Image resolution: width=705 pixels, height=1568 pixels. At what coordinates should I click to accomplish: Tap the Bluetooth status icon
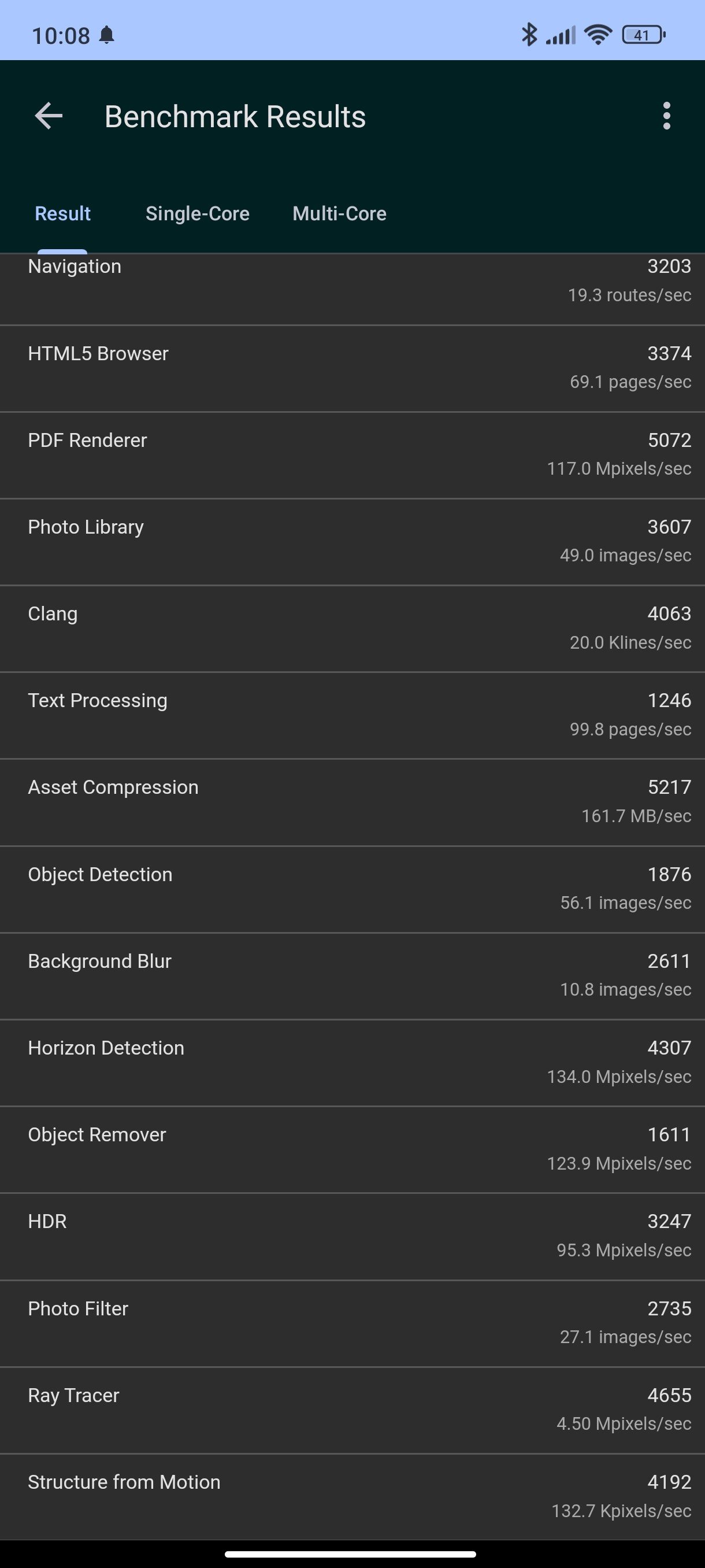pyautogui.click(x=529, y=35)
